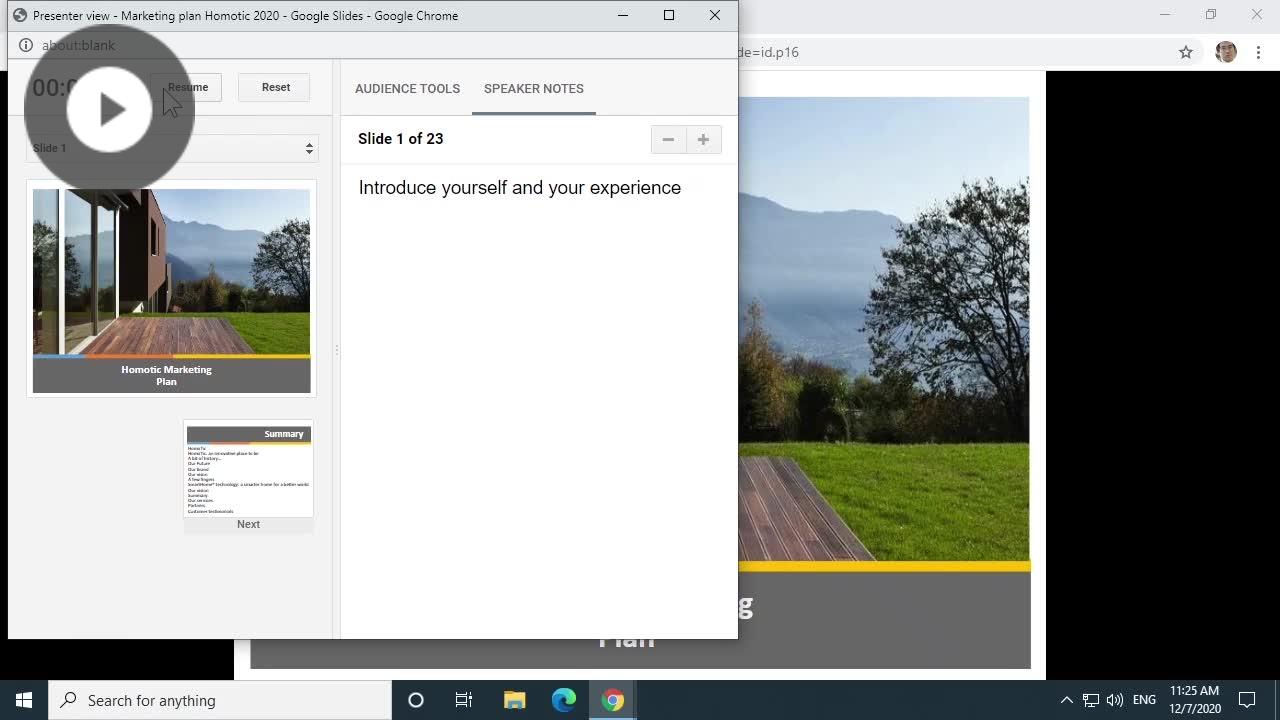
Task: Open Chrome's three-dot menu in the background window
Action: click(1258, 52)
